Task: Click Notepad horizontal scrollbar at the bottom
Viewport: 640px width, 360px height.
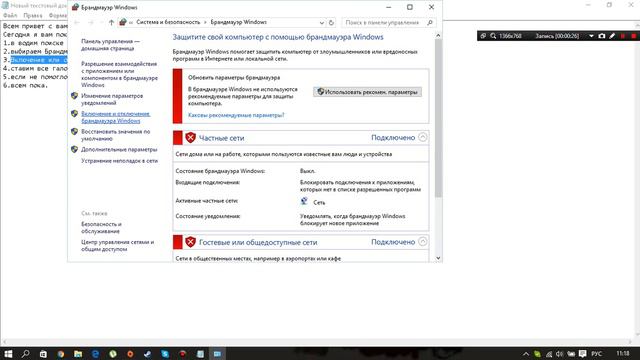Action: tap(316, 342)
